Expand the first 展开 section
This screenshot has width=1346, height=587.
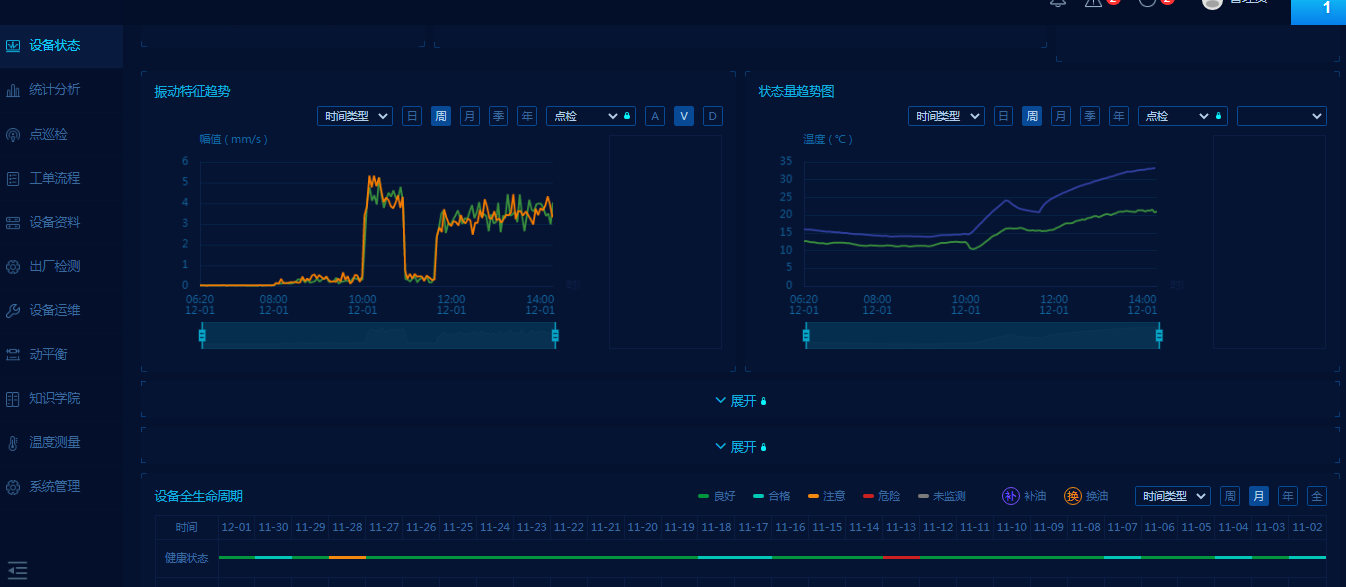[740, 401]
